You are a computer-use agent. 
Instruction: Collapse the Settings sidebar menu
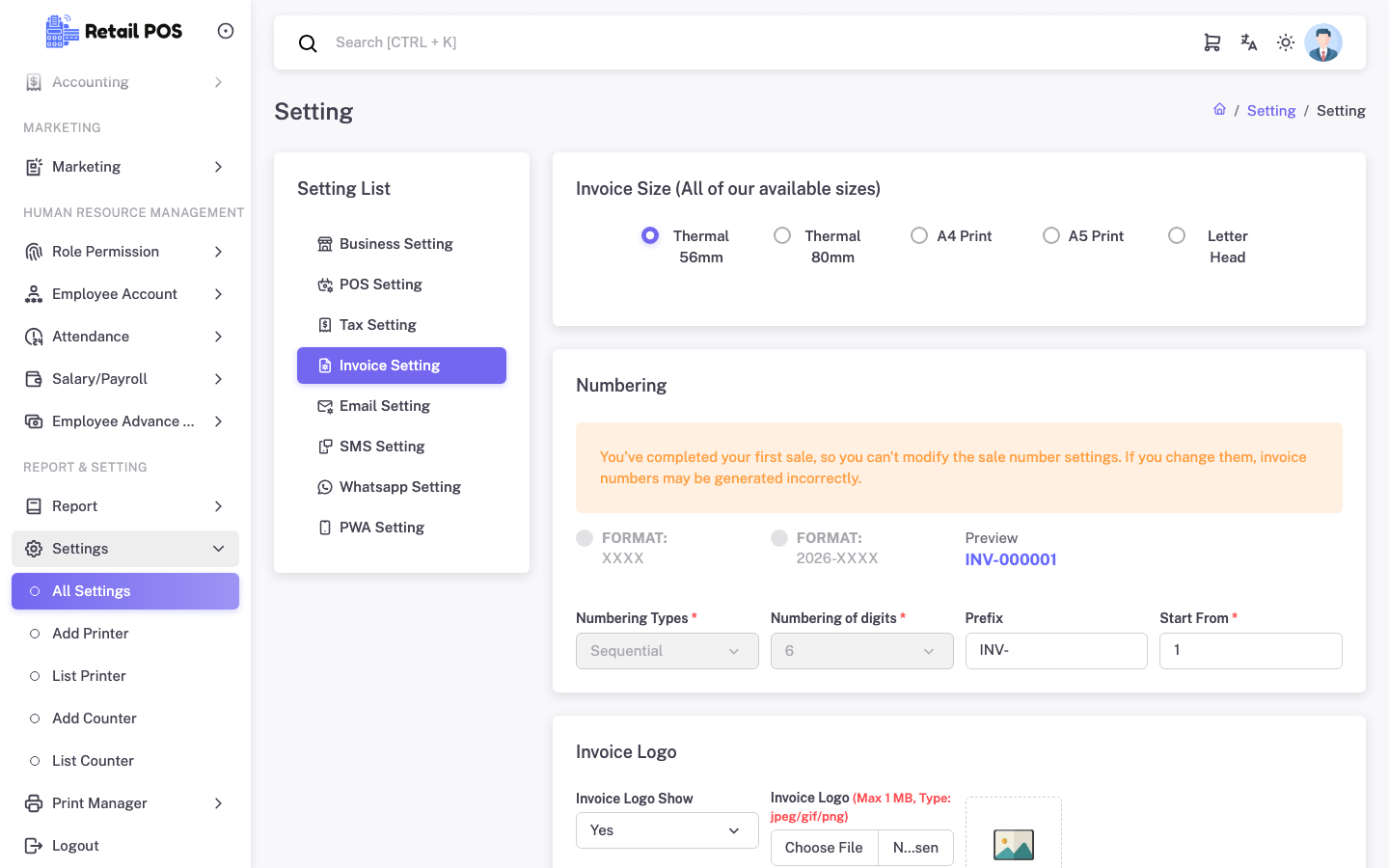125,549
